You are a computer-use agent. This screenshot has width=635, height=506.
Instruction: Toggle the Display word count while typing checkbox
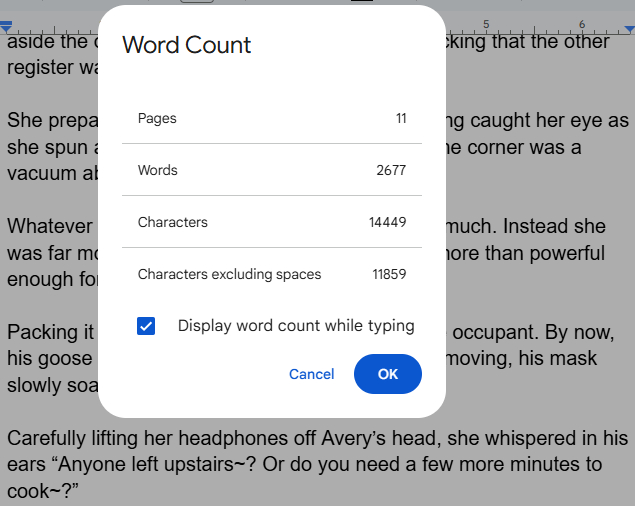click(x=147, y=326)
